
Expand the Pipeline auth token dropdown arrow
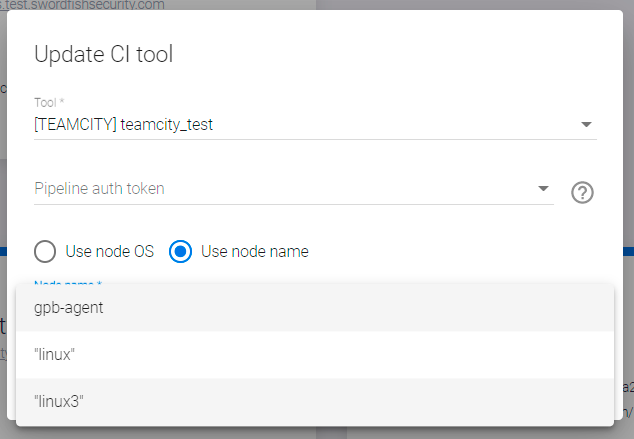(x=544, y=188)
